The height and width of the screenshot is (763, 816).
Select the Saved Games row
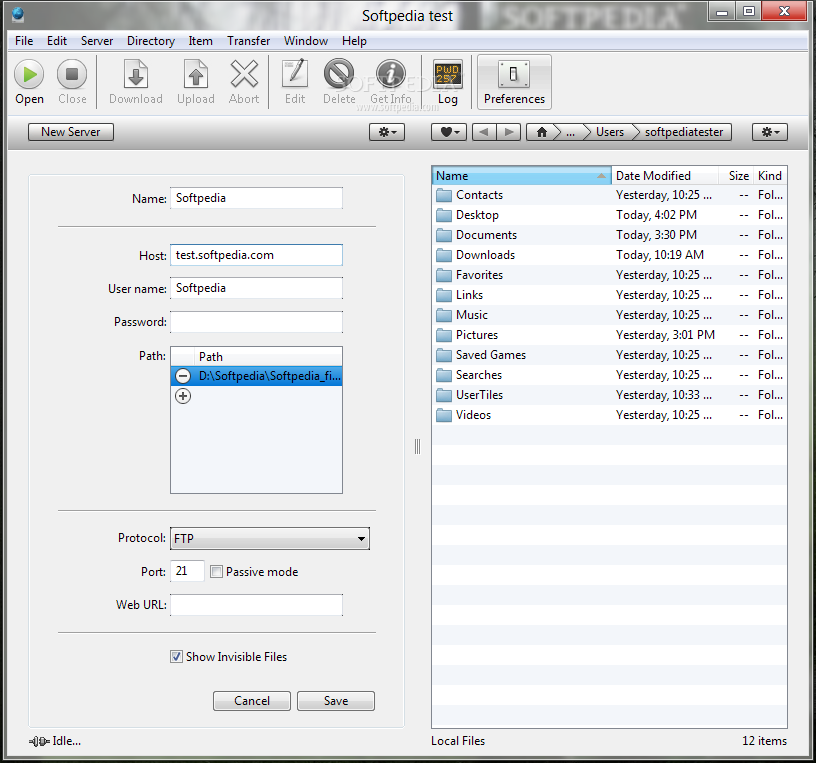point(609,355)
